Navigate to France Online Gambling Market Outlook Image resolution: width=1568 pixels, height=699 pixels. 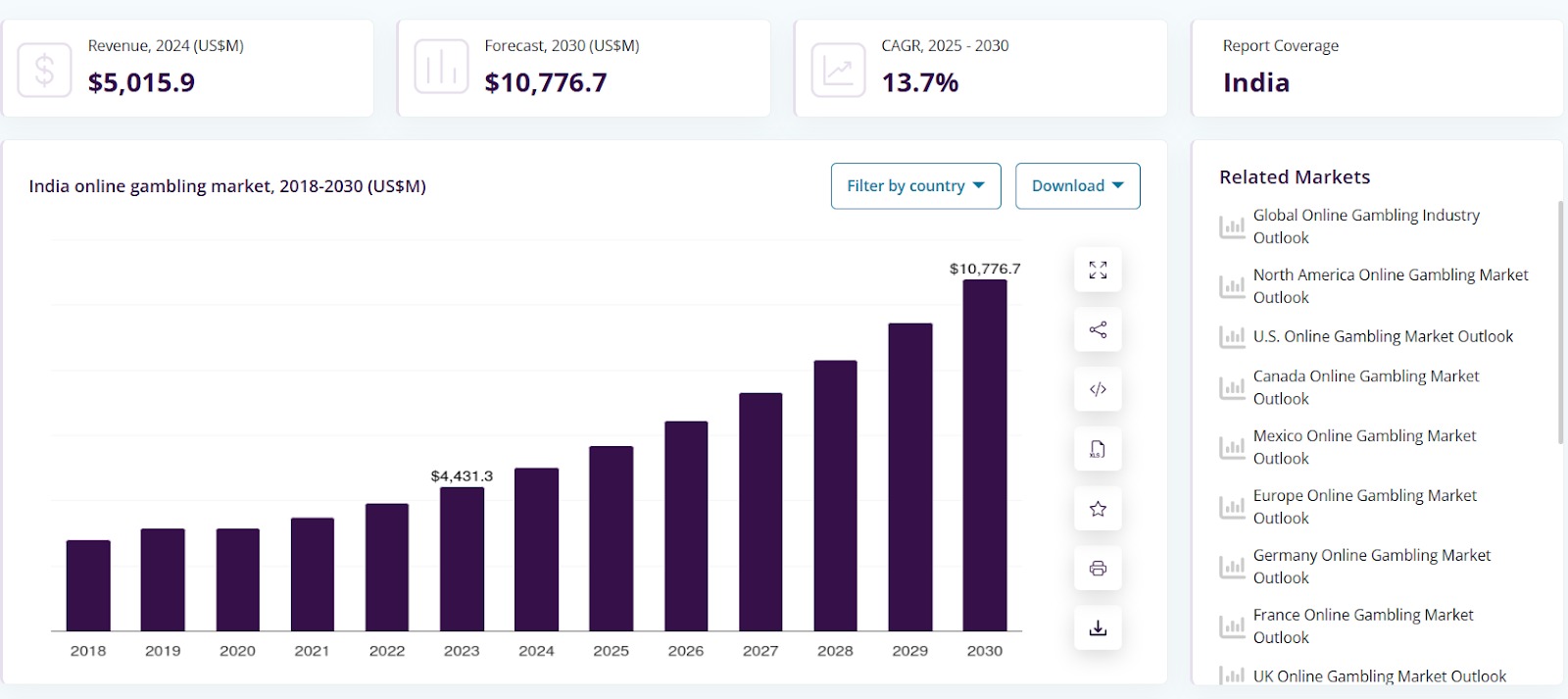(x=1363, y=626)
